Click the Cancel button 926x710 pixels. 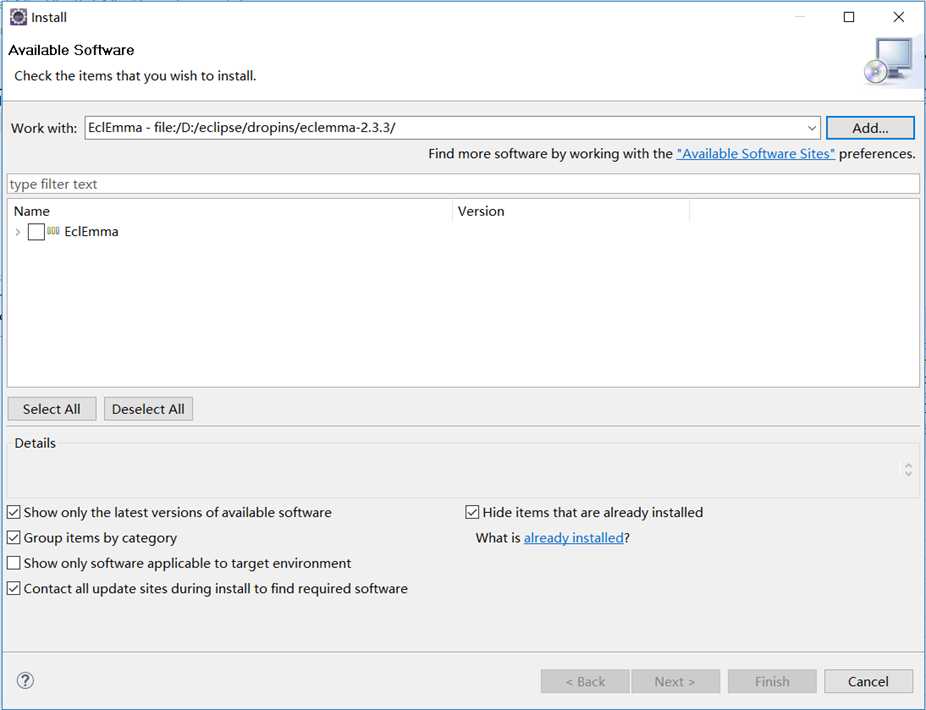point(868,682)
